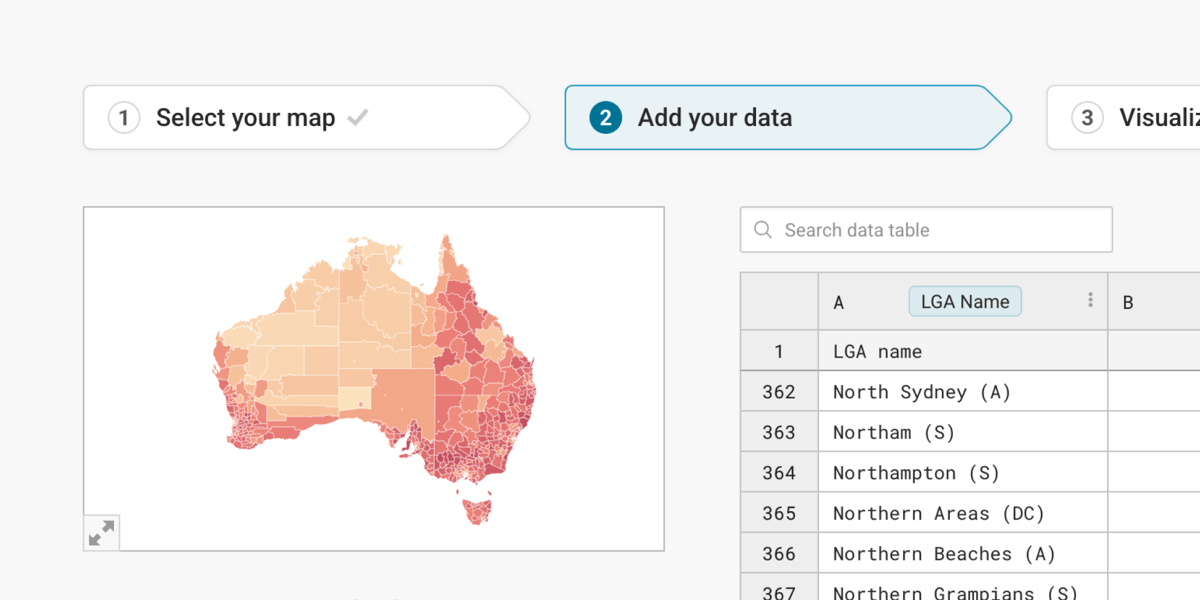Viewport: 1200px width, 600px height.
Task: Select row number 363
Action: click(779, 432)
